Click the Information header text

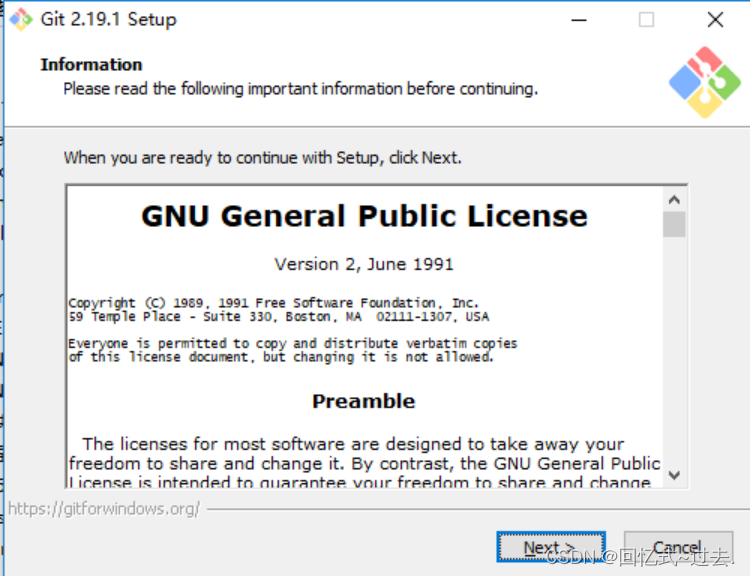tap(91, 65)
